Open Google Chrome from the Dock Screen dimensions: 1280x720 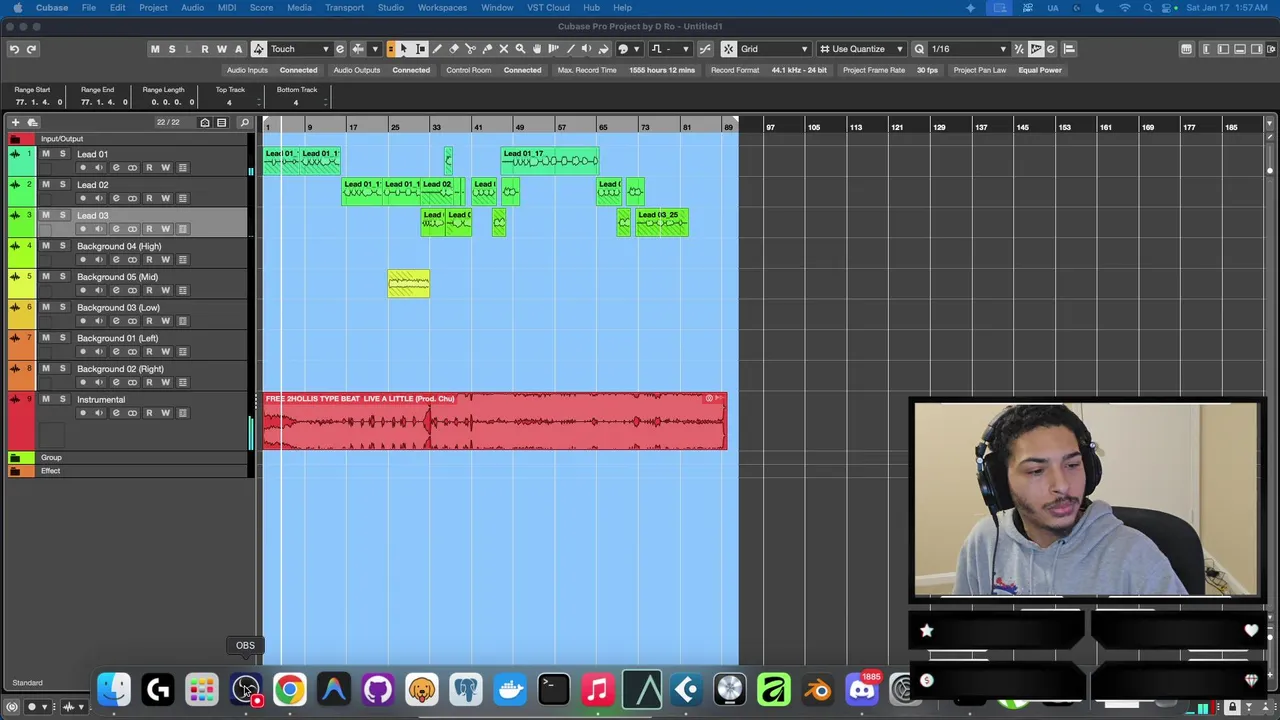(289, 689)
